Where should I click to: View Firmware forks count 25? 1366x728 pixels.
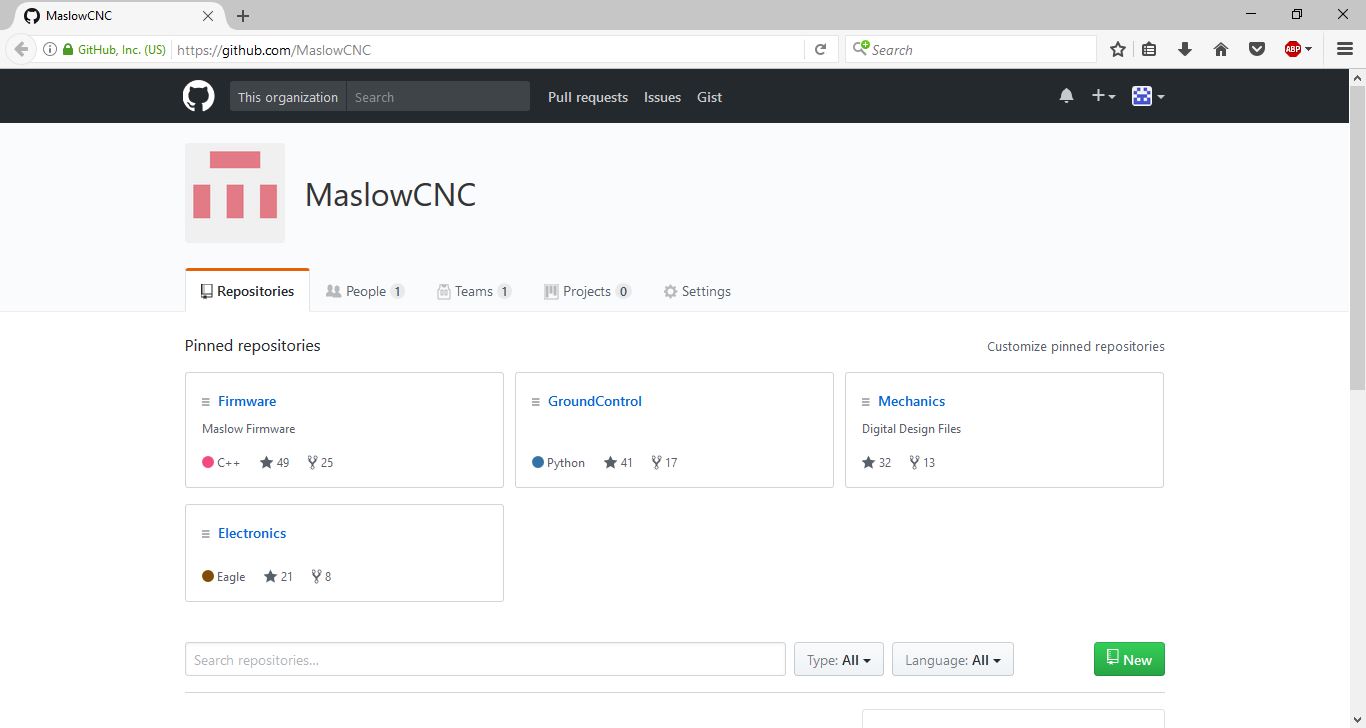[320, 462]
